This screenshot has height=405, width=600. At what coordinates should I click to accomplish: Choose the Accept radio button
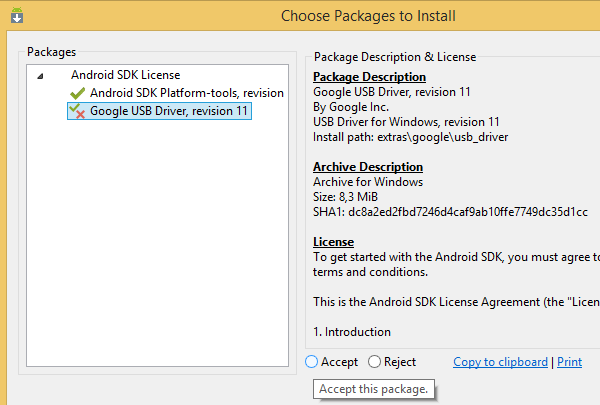311,362
